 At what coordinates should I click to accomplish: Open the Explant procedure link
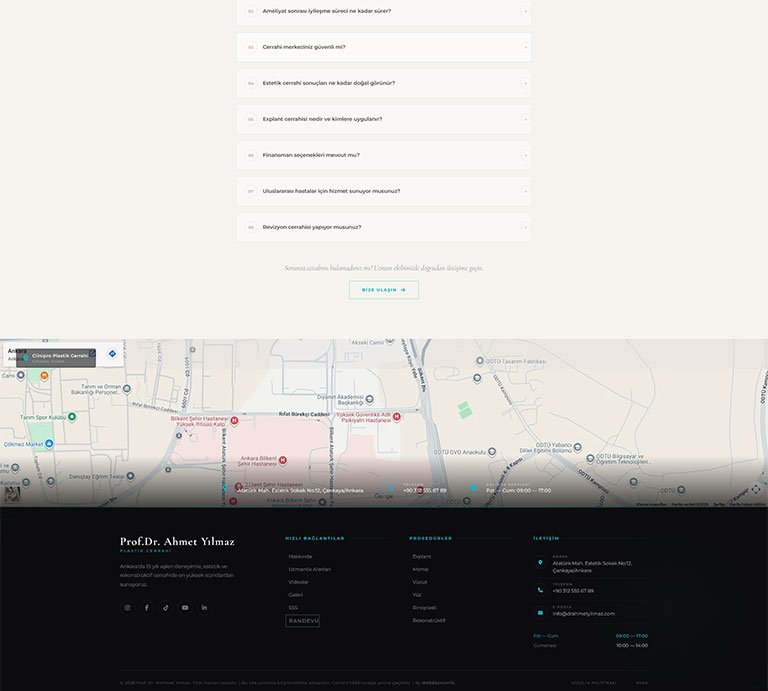pos(422,557)
